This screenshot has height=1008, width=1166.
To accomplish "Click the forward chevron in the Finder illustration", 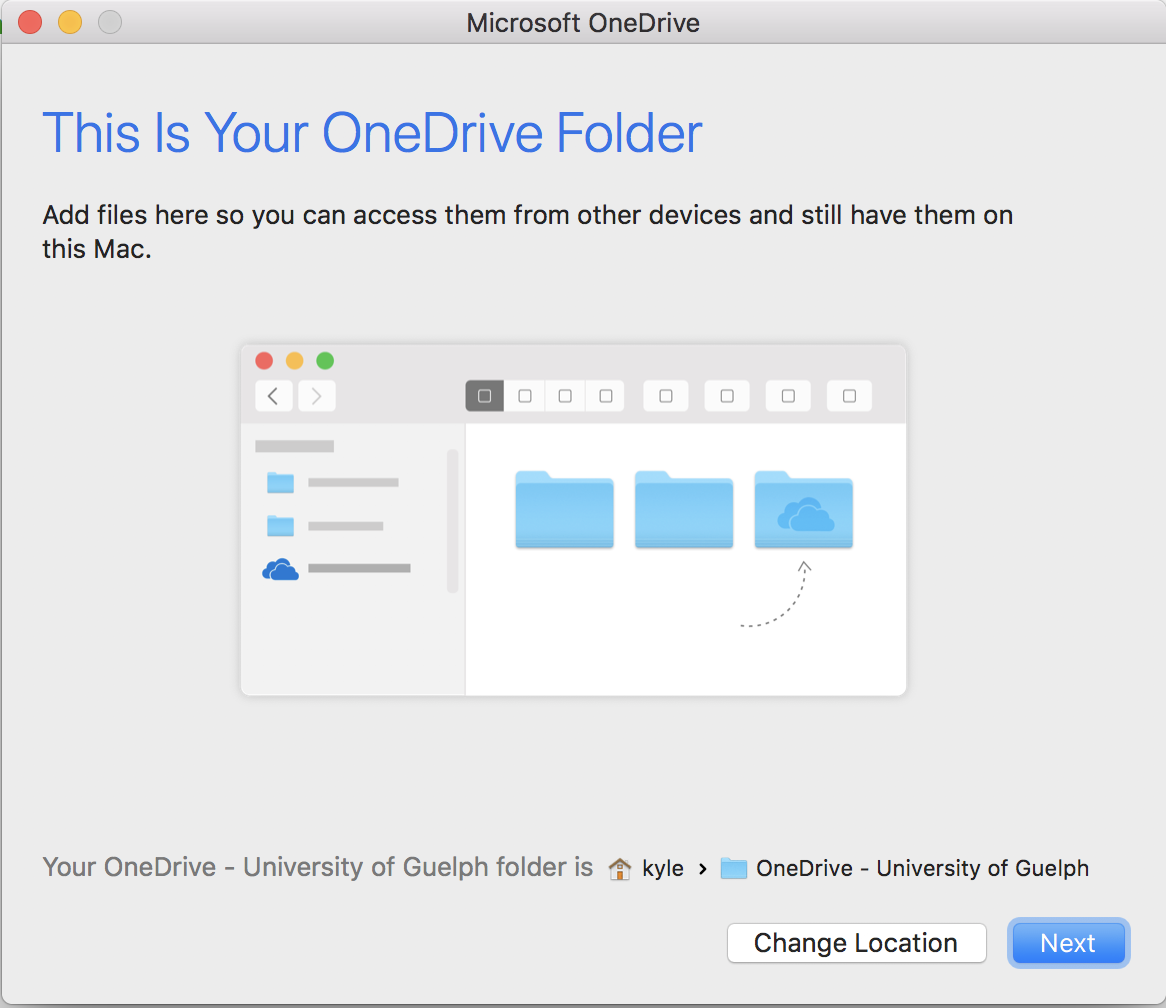I will pyautogui.click(x=316, y=396).
